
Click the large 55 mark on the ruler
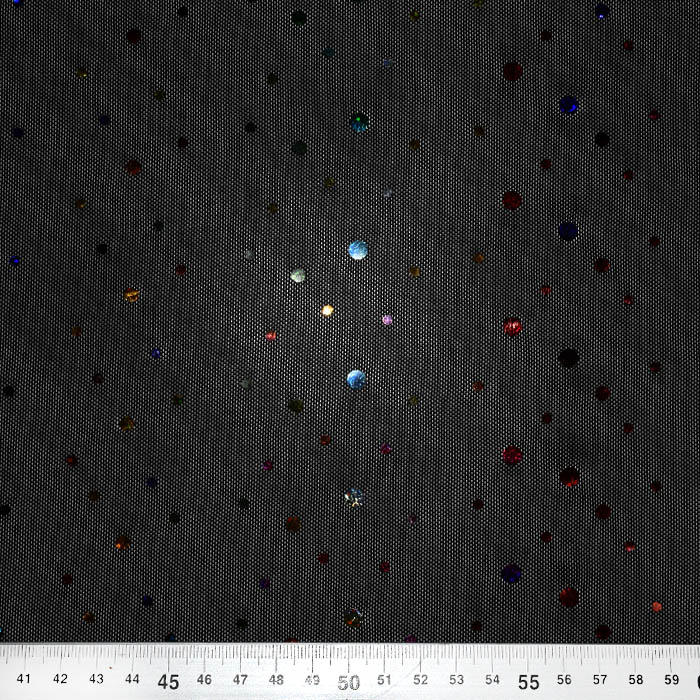coord(528,683)
